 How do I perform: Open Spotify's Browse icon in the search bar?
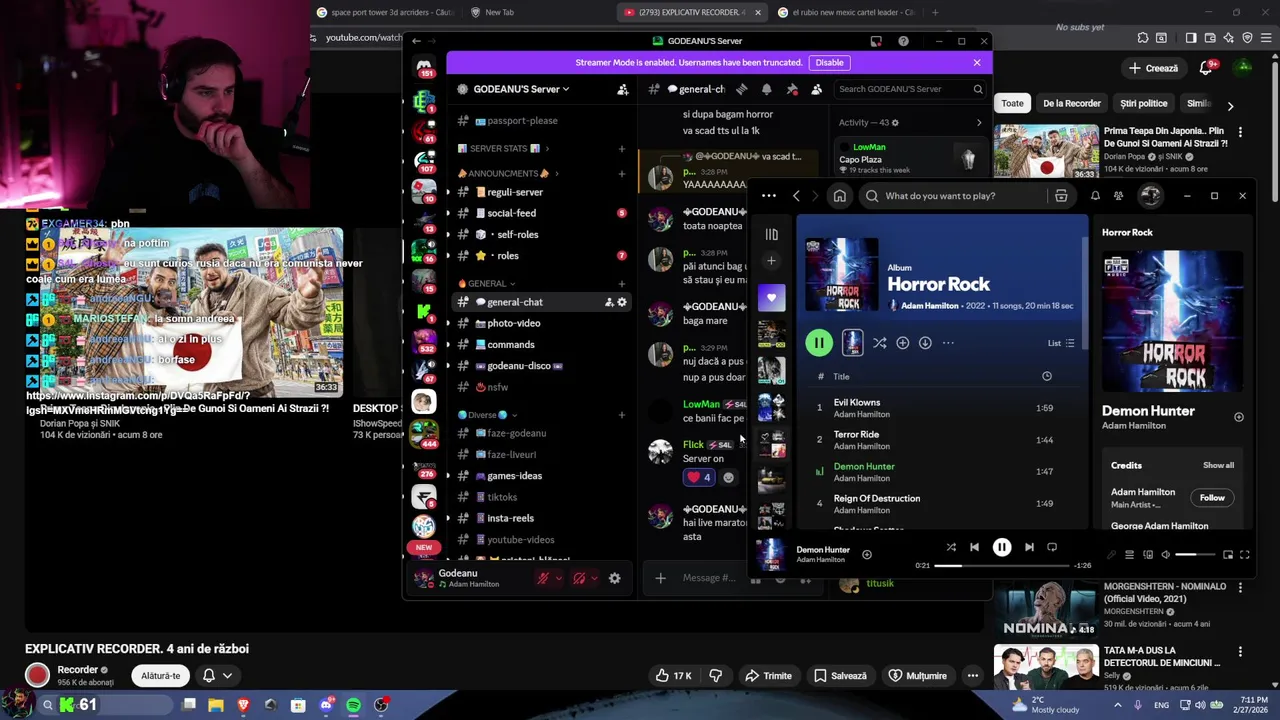(1061, 196)
